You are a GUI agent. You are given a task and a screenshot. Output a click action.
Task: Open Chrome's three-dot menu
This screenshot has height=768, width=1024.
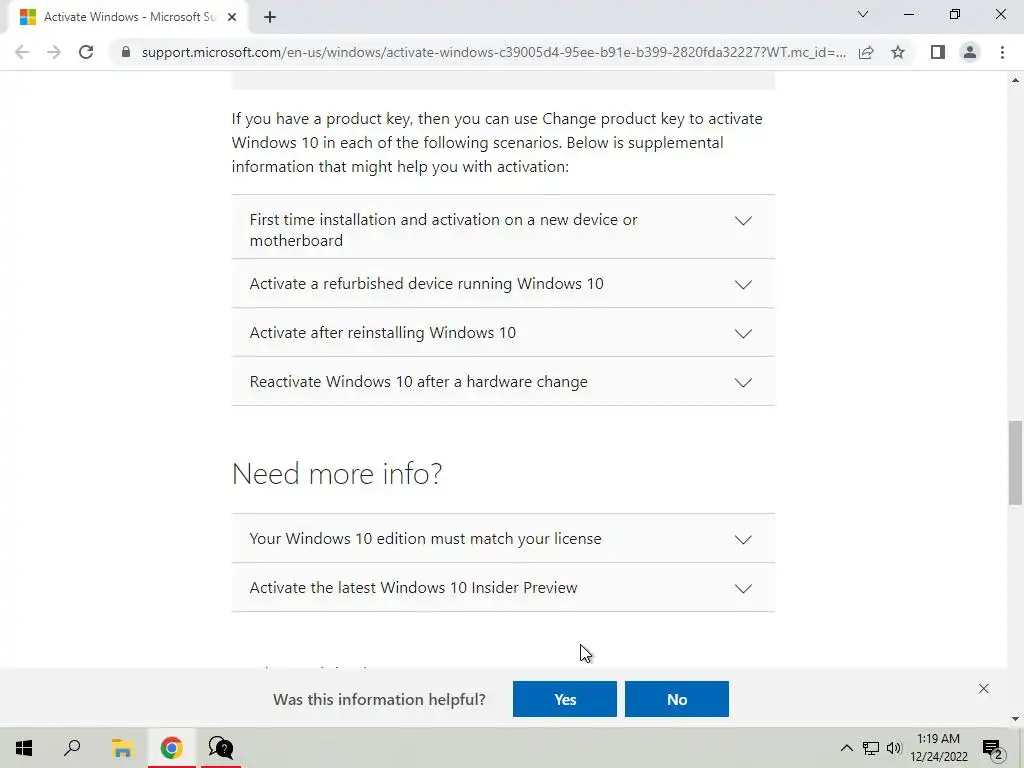[1002, 52]
